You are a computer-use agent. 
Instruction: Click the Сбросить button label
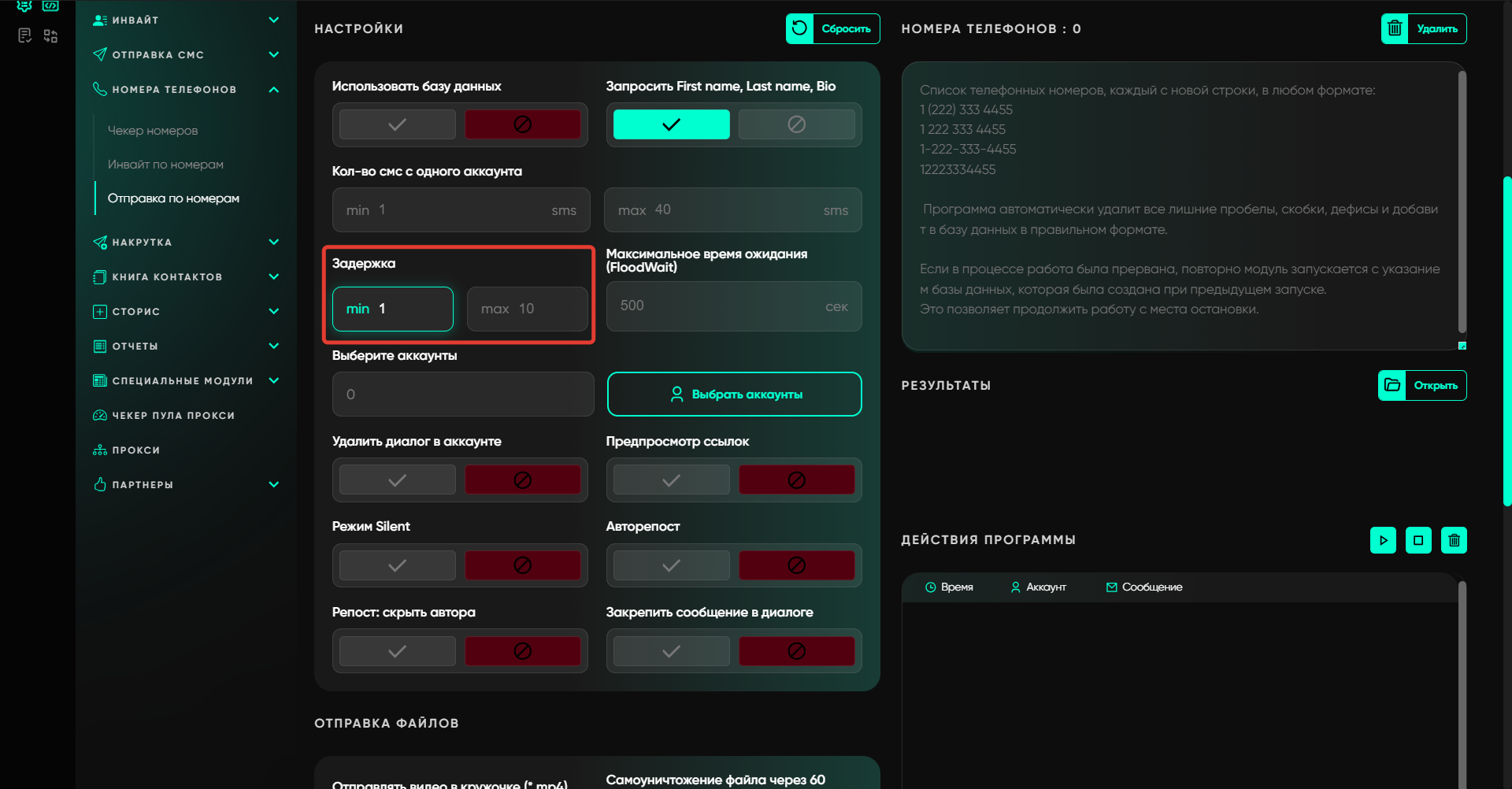(846, 29)
